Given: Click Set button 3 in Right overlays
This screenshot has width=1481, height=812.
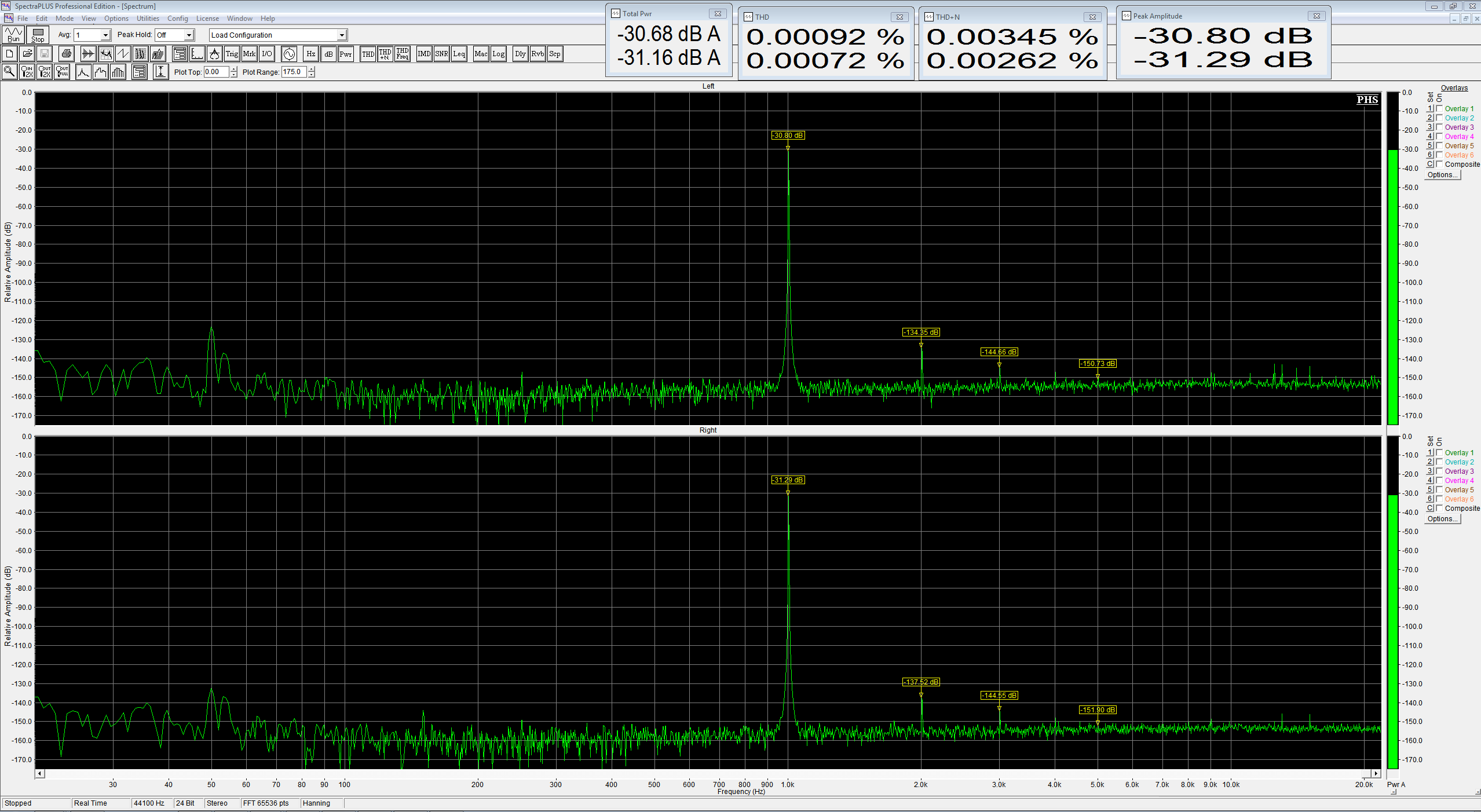Looking at the screenshot, I should point(1429,471).
